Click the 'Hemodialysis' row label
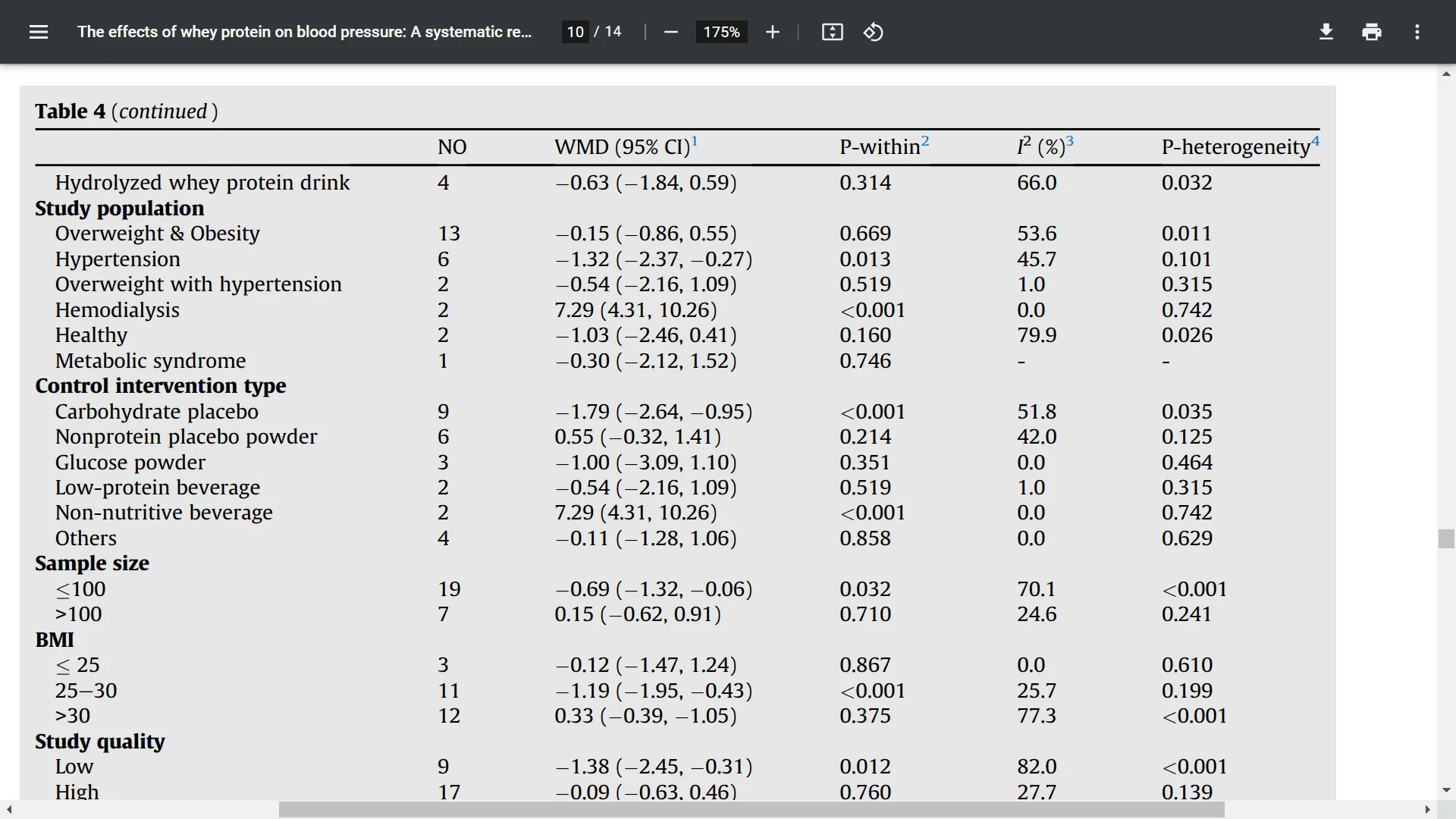 tap(117, 310)
